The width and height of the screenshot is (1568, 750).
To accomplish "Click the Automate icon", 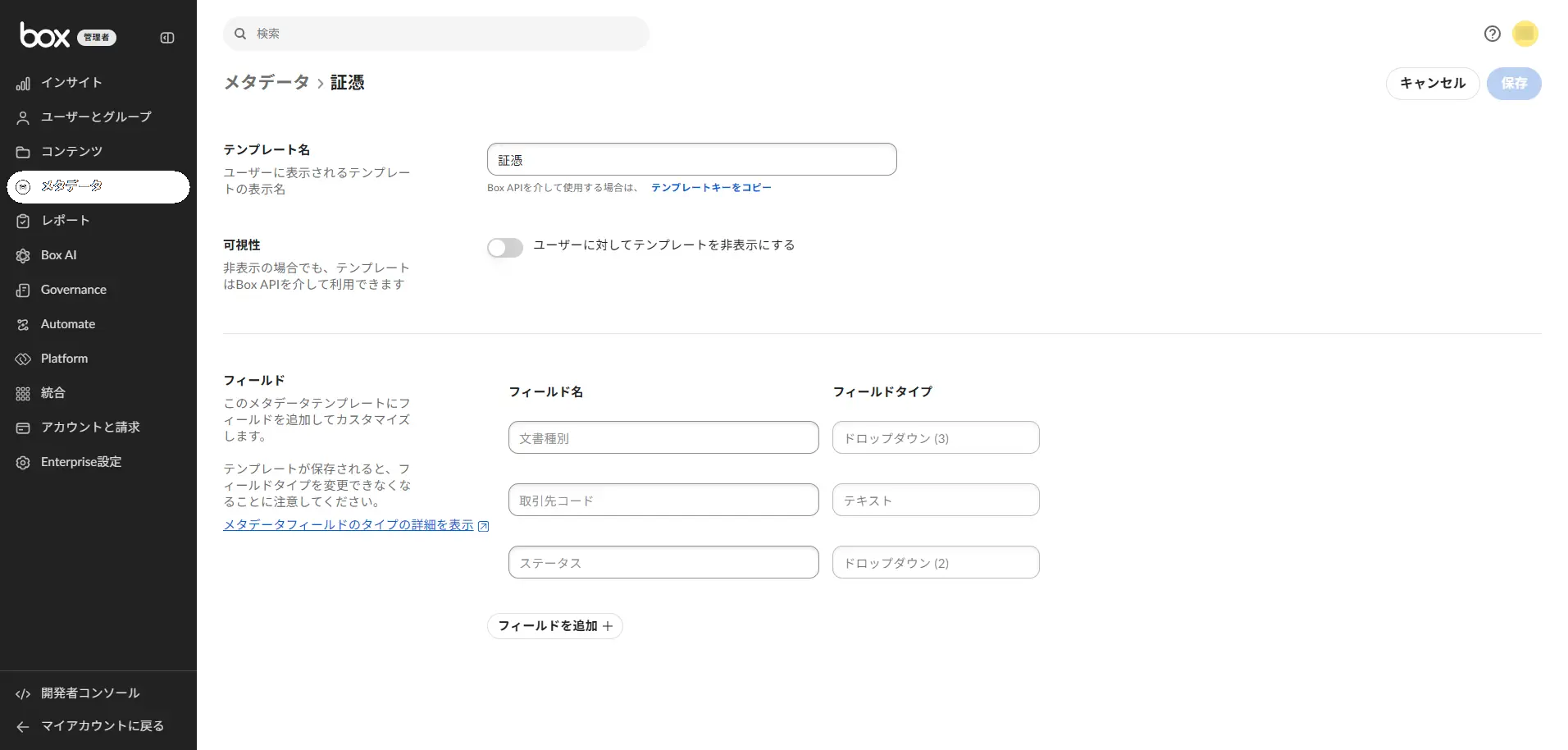I will point(23,324).
